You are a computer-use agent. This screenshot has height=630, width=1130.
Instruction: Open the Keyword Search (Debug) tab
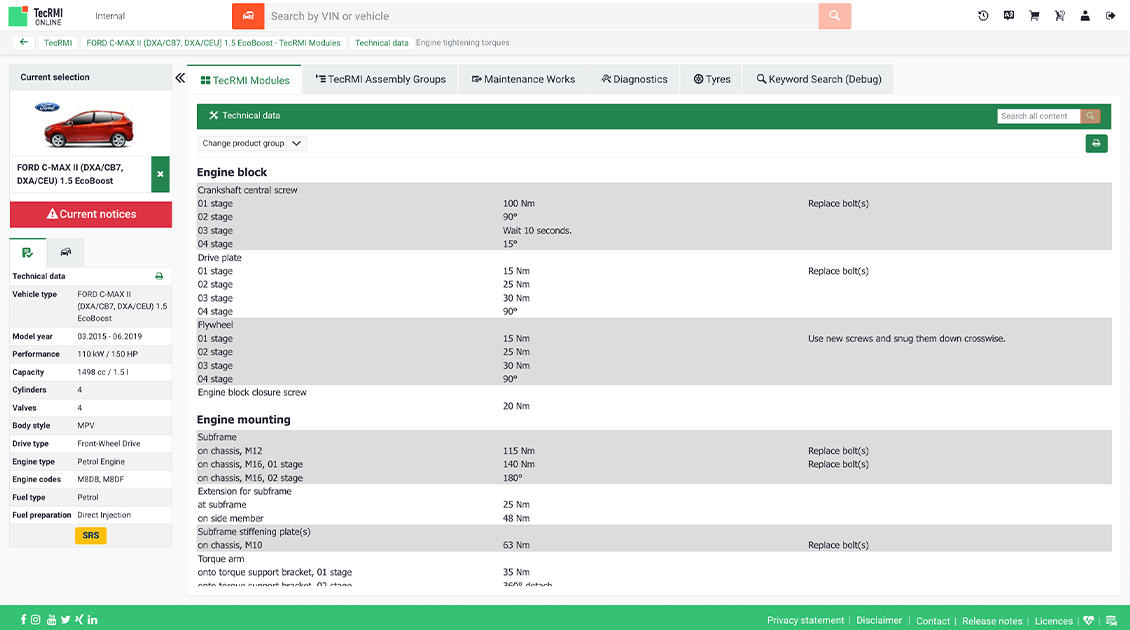click(x=819, y=79)
